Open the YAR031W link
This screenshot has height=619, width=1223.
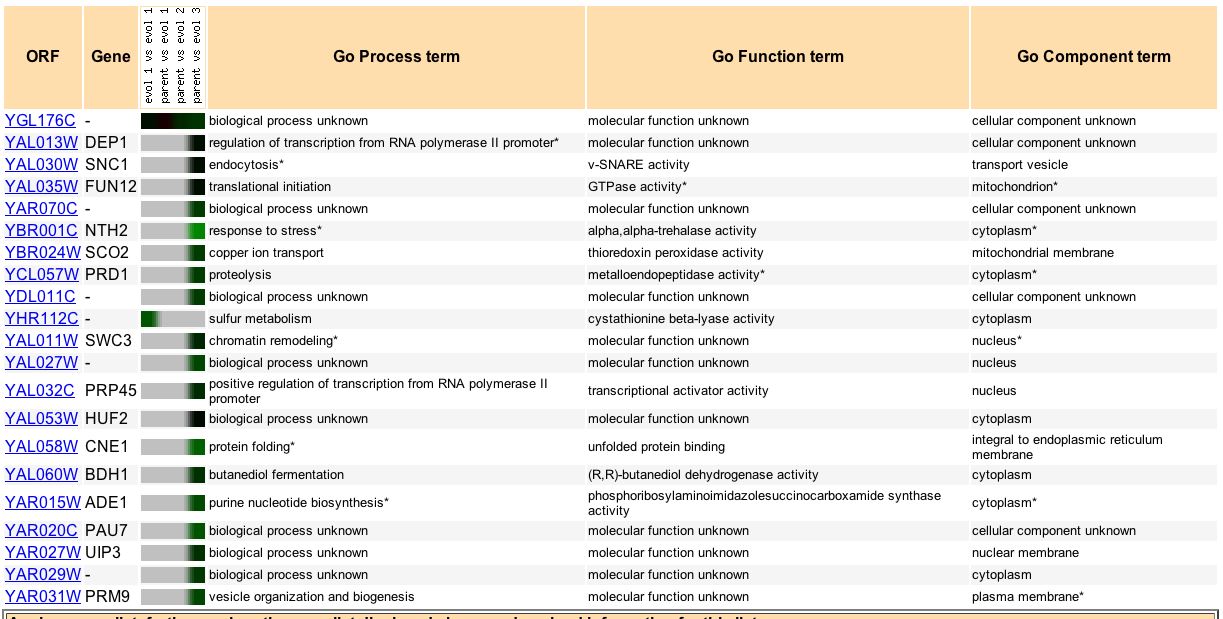[42, 597]
